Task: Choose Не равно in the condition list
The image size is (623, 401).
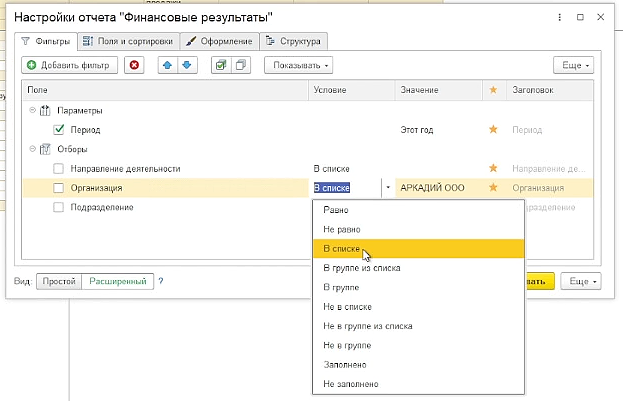Action: [418, 229]
